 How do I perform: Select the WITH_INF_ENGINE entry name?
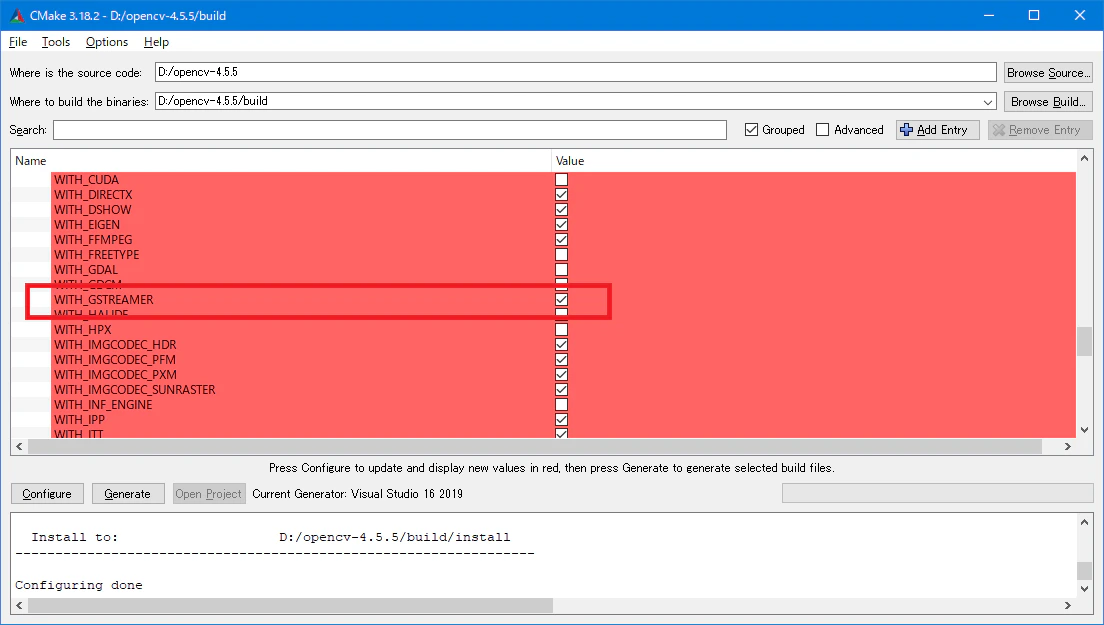(x=103, y=405)
